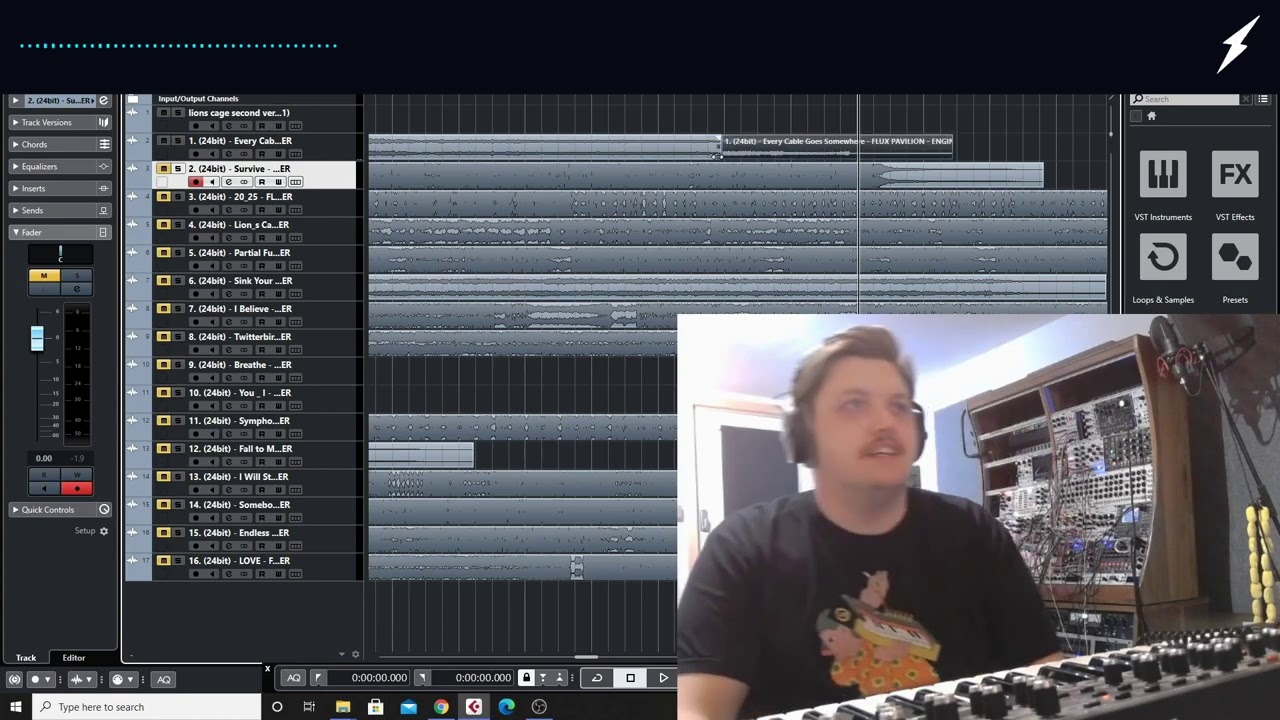
Task: Toggle monitor on the 2. Survive track
Action: (212, 182)
